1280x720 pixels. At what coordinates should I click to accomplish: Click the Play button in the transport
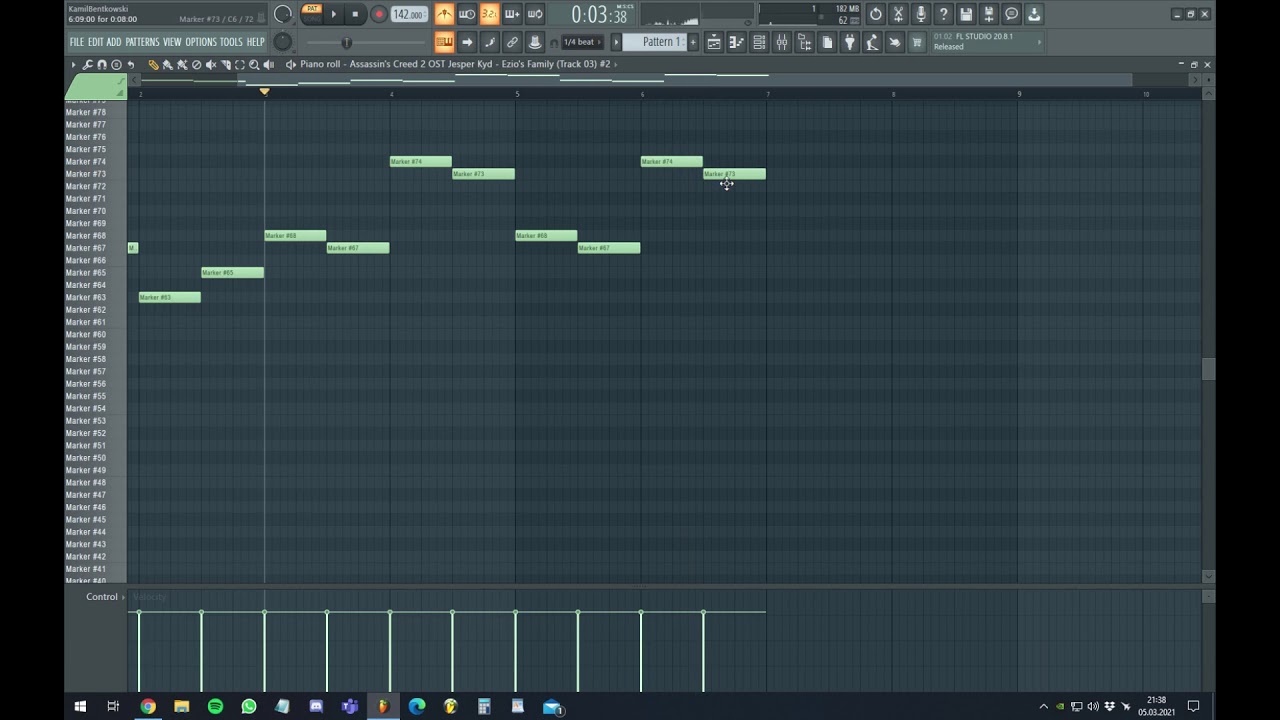click(334, 14)
